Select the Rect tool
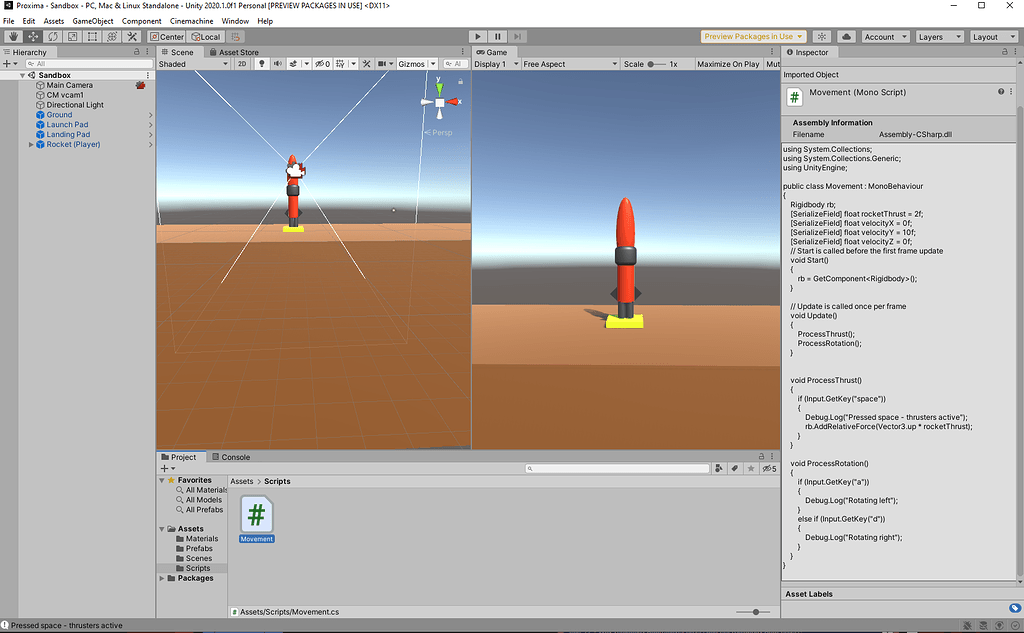The height and width of the screenshot is (633, 1024). pos(92,37)
